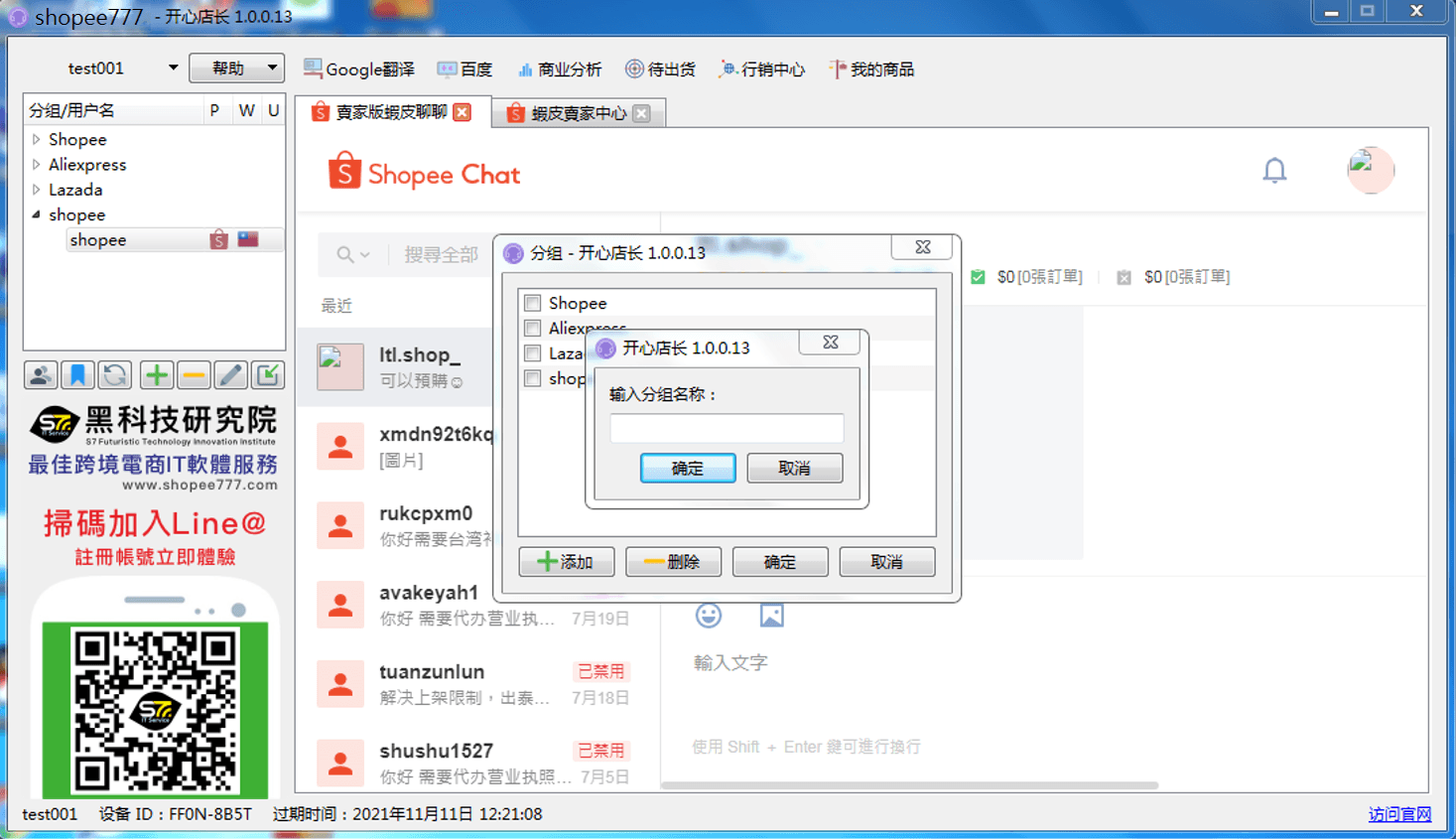Screen dimensions: 1456x839
Task: Open the ltl.shop_ conversation
Action: 397,366
